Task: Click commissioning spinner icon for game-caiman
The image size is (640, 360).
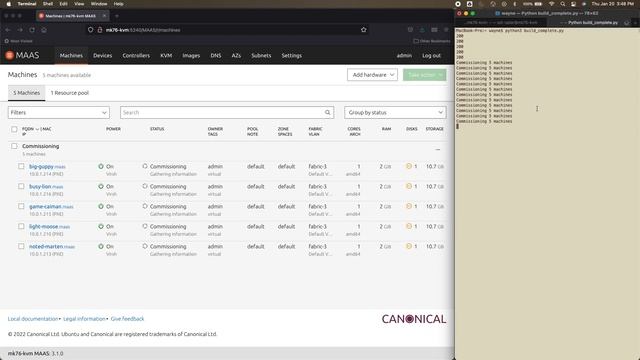Action: pos(145,207)
